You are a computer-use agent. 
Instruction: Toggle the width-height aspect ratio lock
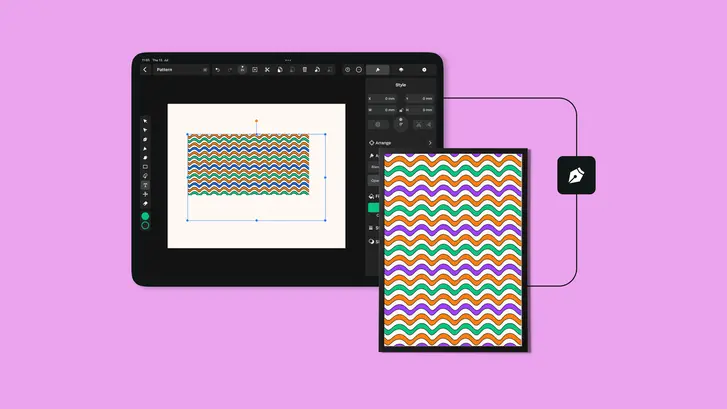tap(401, 110)
